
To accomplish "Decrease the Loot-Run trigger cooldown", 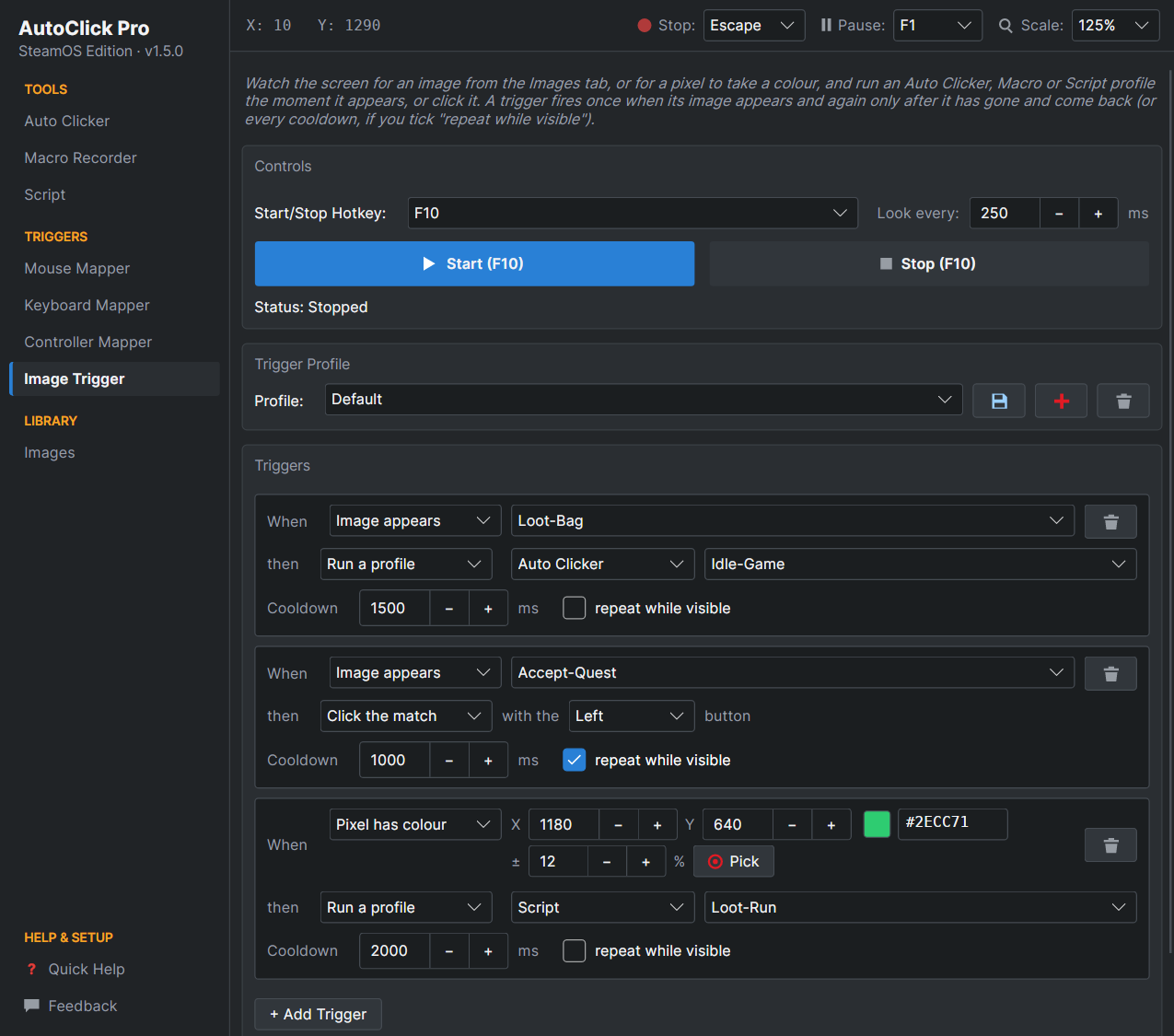I will (x=448, y=951).
